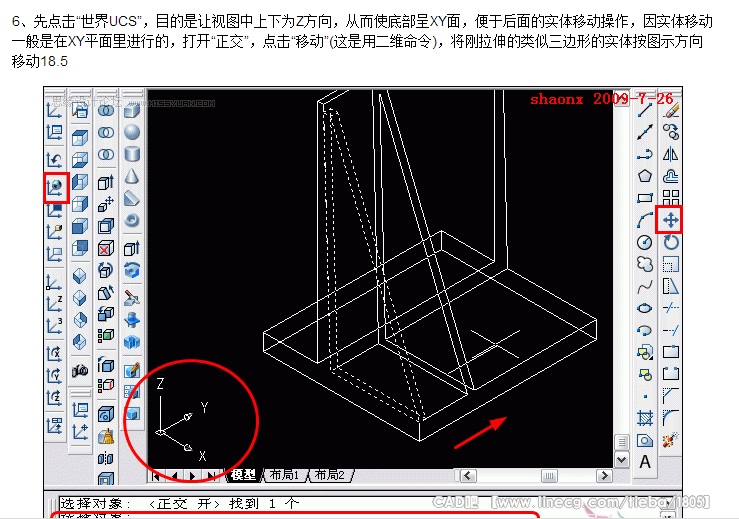Select the Rectangle draw tool
Image resolution: width=739 pixels, height=519 pixels.
tap(644, 198)
